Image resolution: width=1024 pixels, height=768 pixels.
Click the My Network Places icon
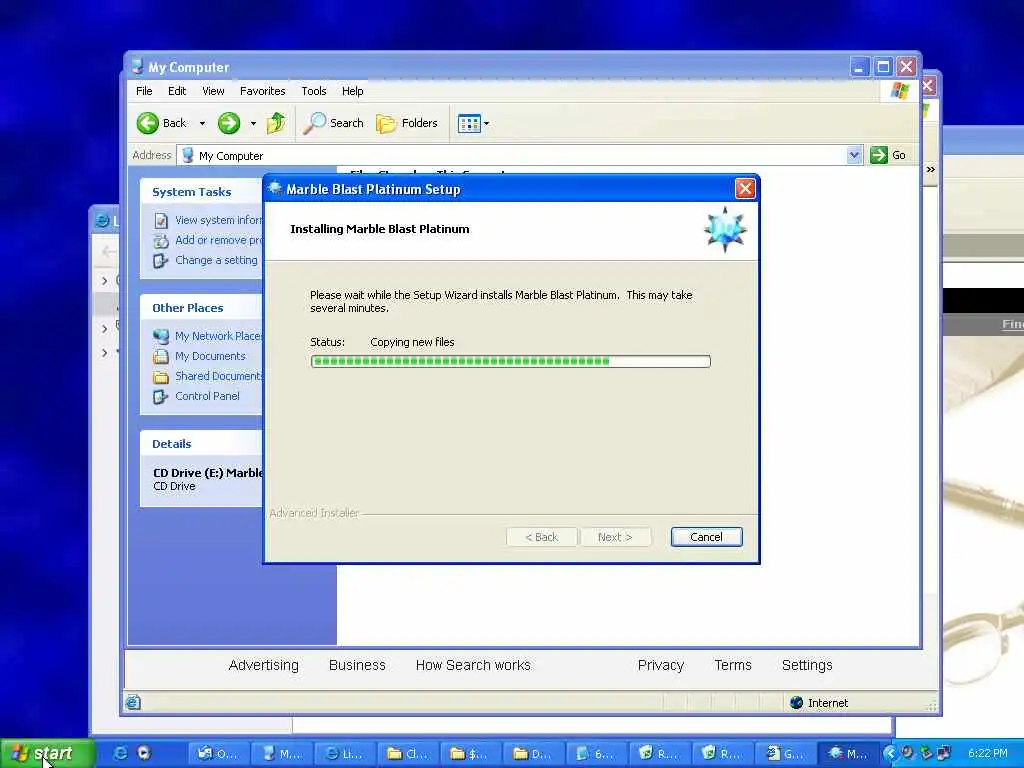(161, 336)
